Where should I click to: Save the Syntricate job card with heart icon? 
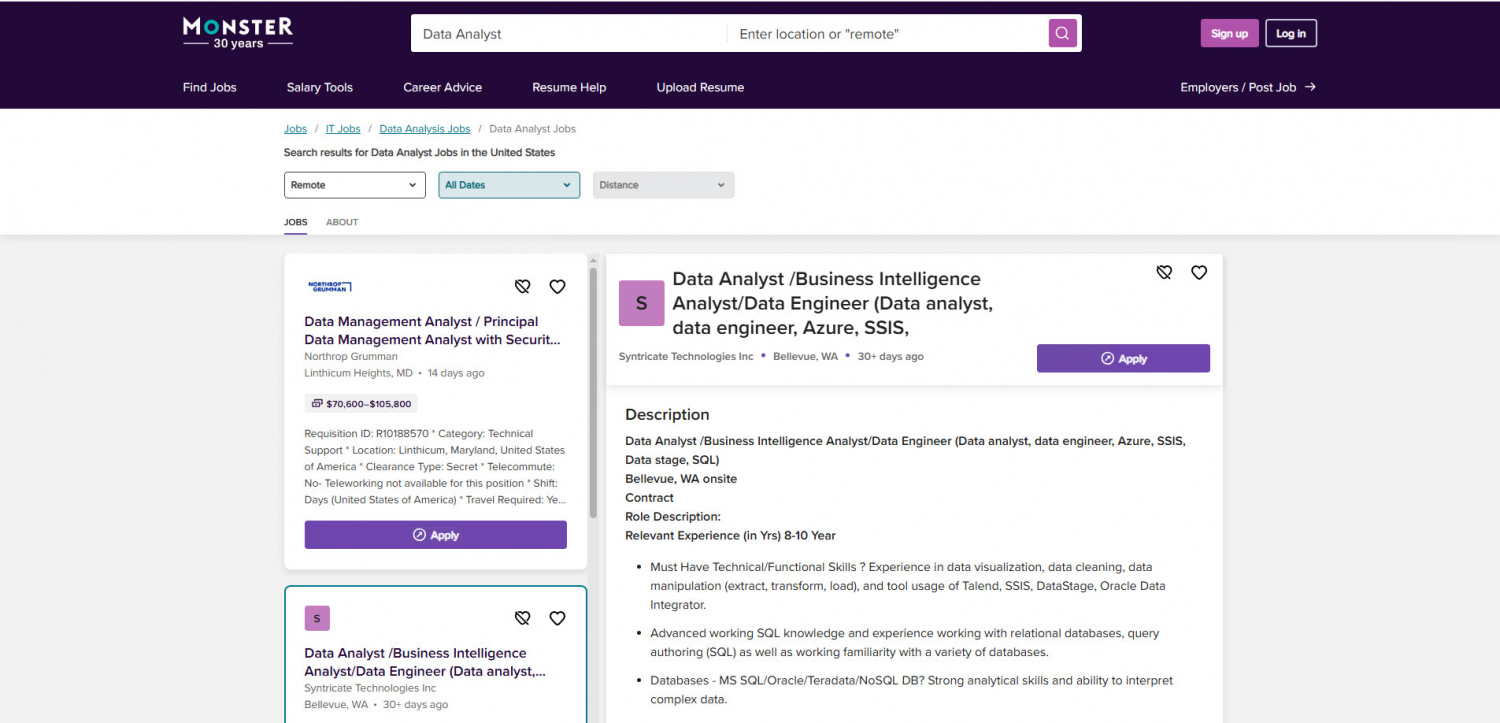click(x=557, y=619)
